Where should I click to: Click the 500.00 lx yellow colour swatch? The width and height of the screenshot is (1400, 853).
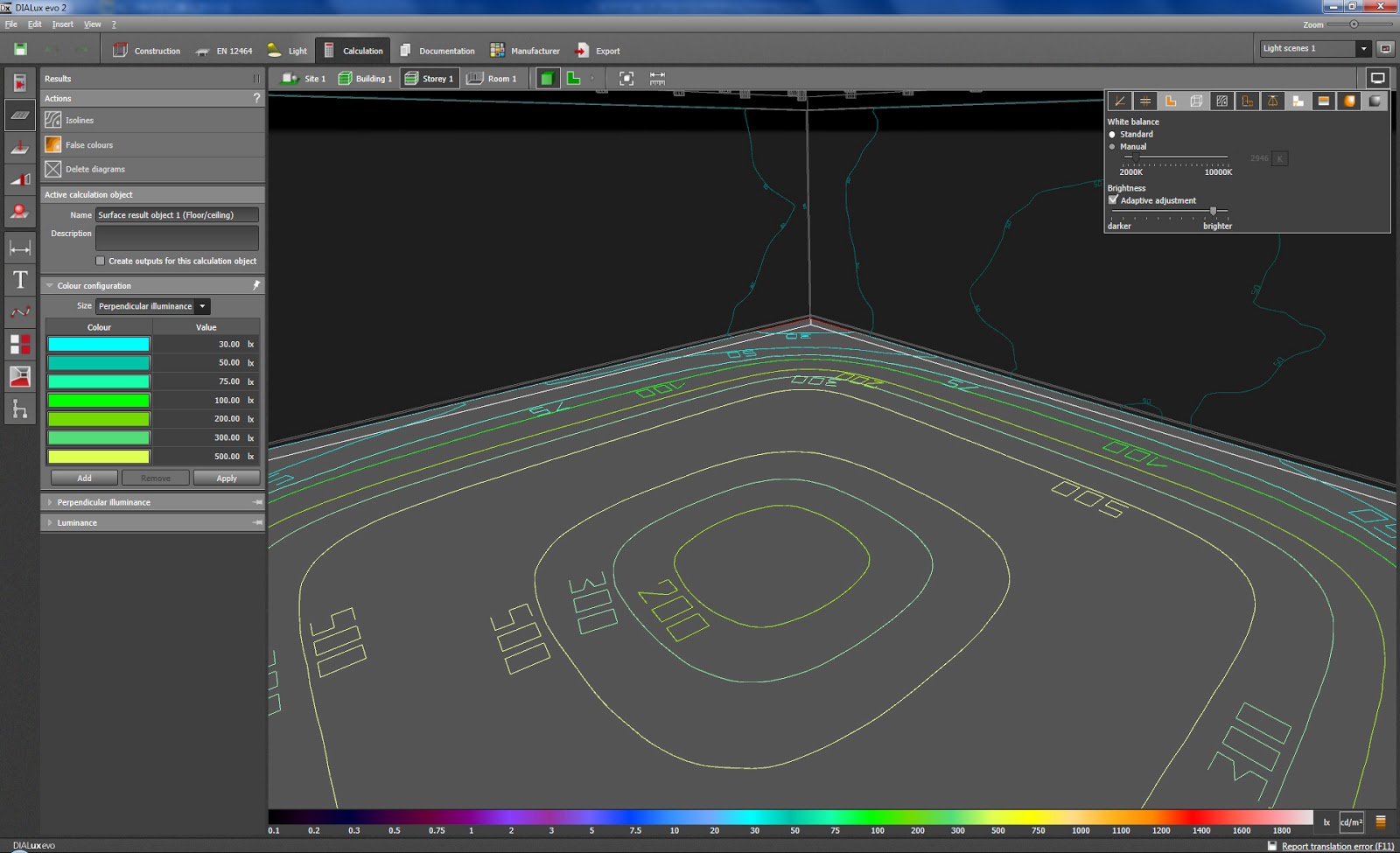coord(99,457)
